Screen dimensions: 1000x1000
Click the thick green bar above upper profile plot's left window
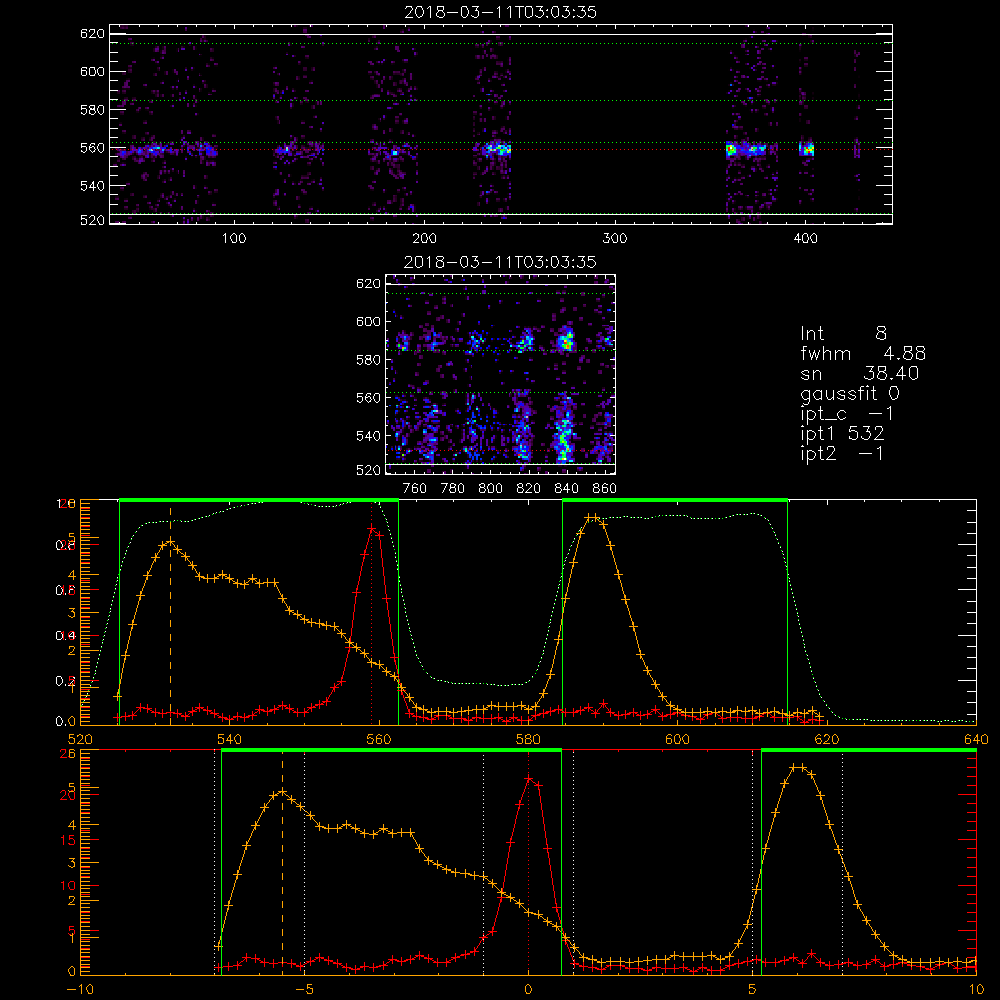pos(259,500)
